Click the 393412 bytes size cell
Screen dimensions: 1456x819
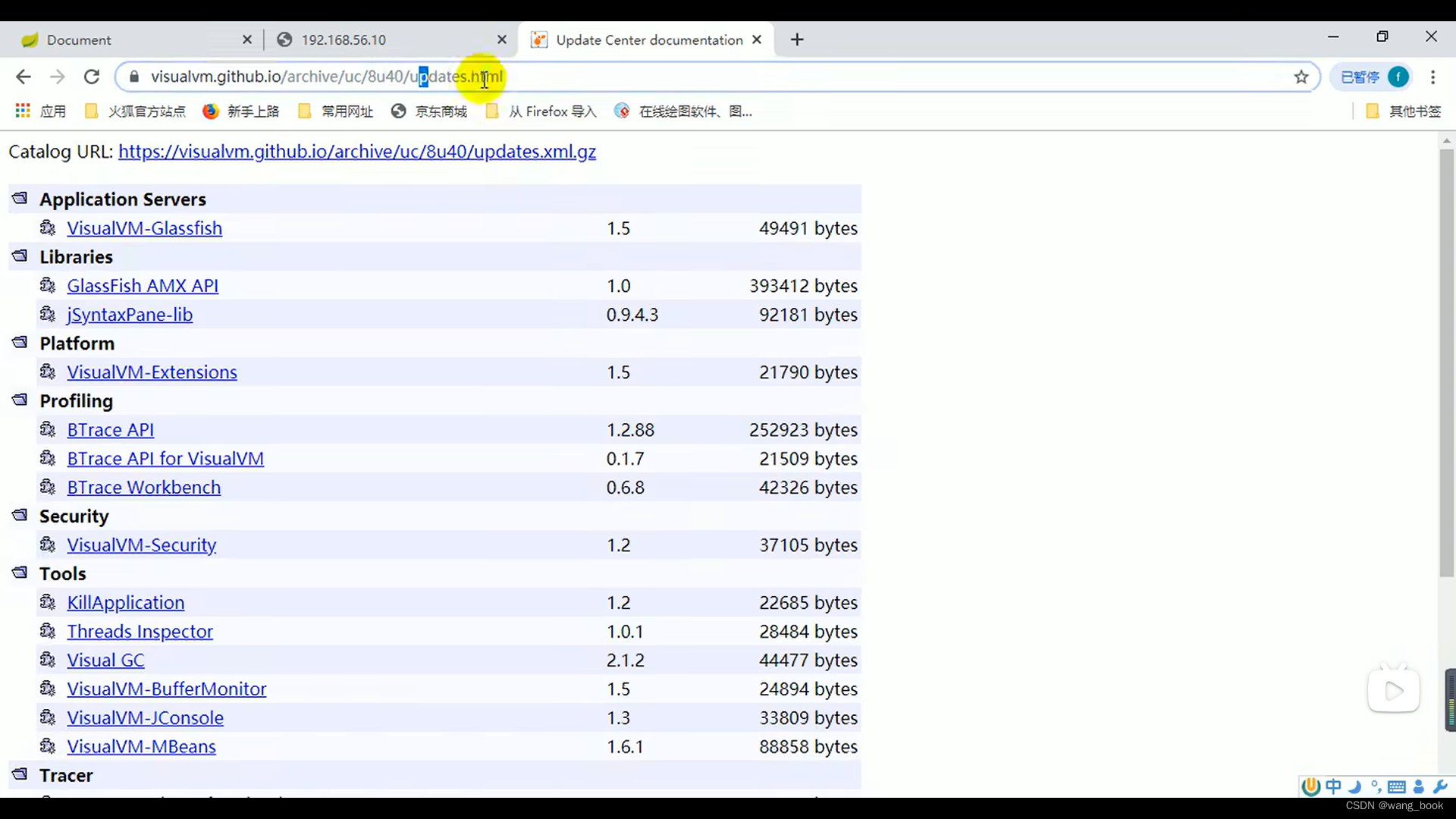coord(804,286)
